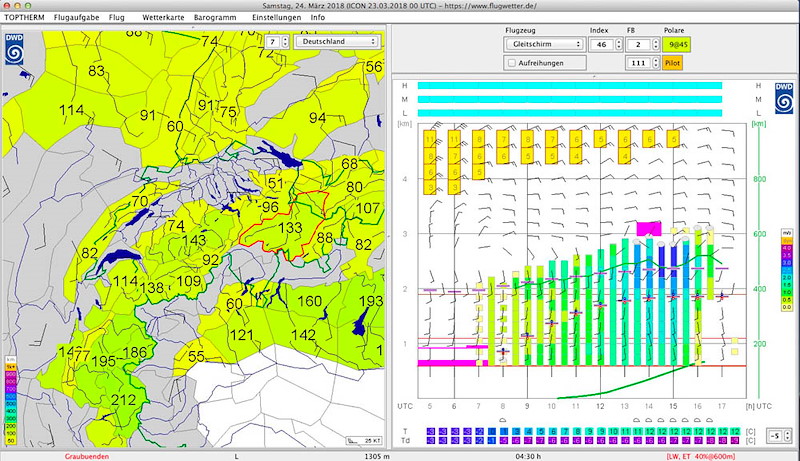Viewport: 800px width, 461px height.
Task: Click the Index value stepper arrows
Action: 619,44
